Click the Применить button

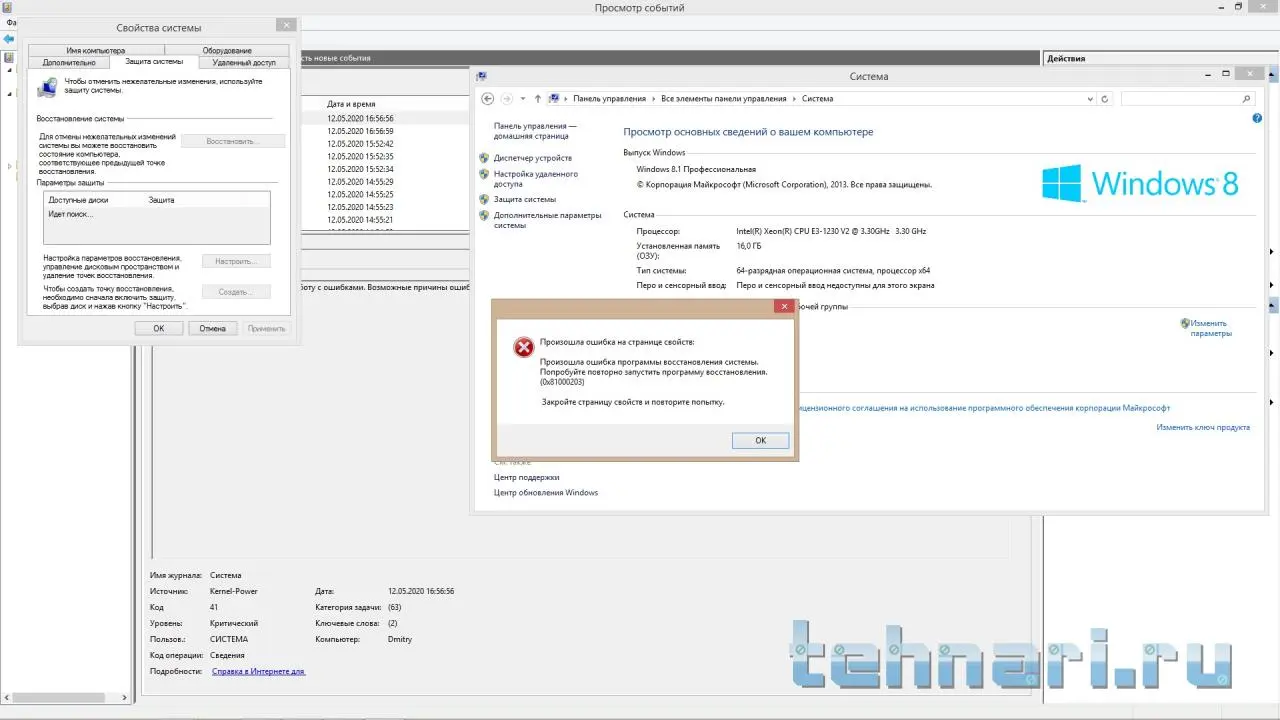[x=266, y=328]
